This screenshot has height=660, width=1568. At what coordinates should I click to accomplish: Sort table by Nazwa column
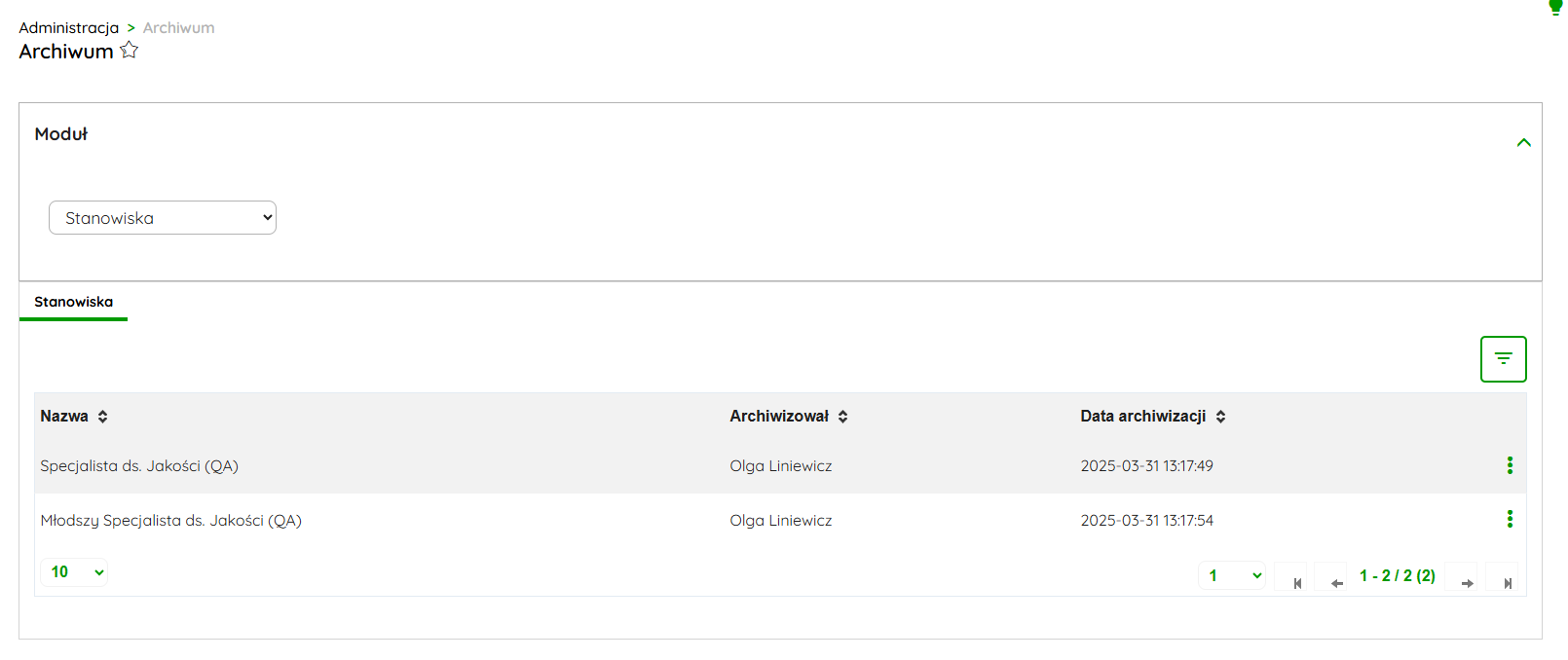click(102, 417)
